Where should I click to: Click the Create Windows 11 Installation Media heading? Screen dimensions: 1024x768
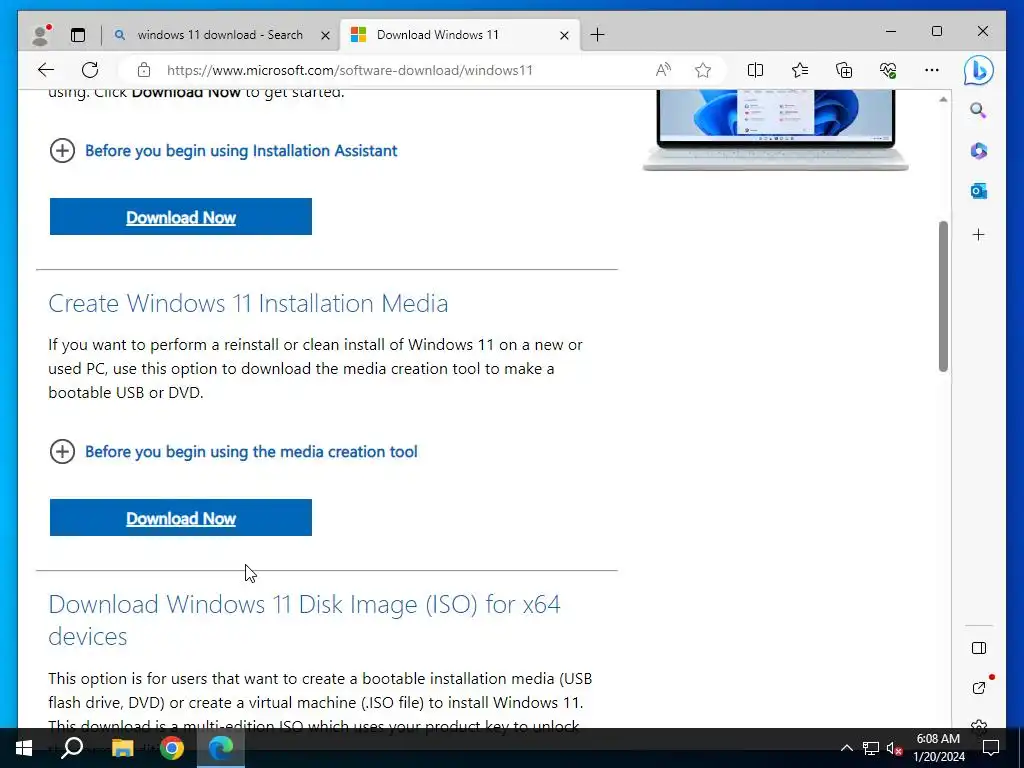pyautogui.click(x=248, y=303)
